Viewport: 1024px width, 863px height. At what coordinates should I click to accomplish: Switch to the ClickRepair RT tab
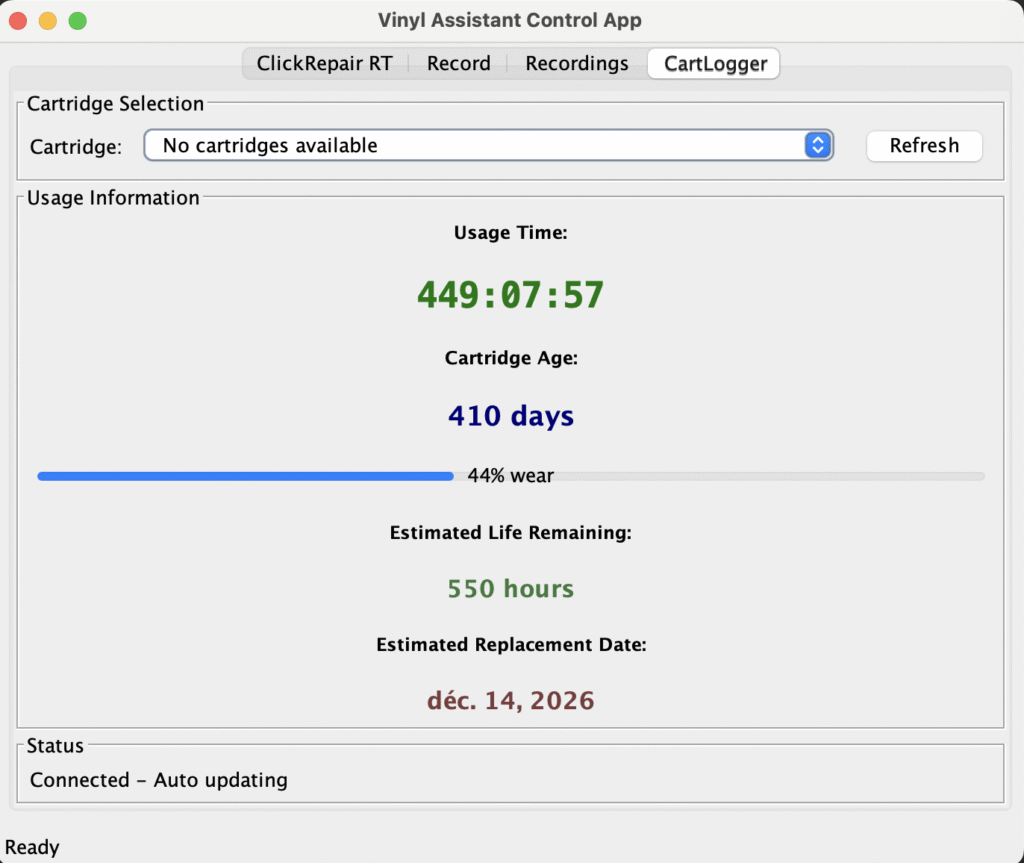tap(325, 63)
